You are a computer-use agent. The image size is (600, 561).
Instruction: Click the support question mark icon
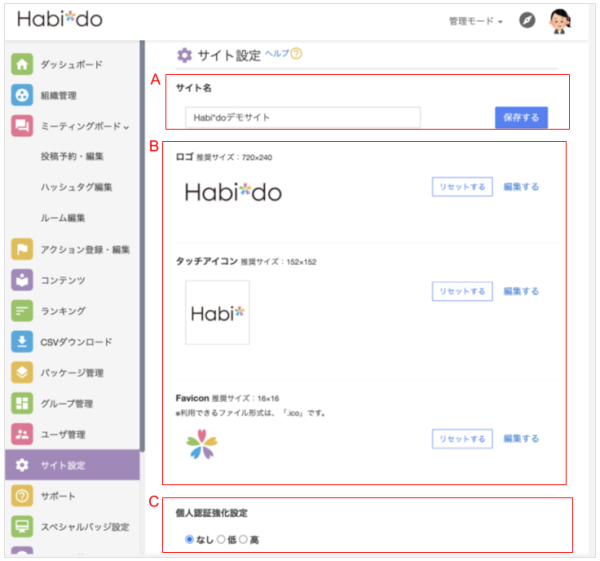(22, 496)
